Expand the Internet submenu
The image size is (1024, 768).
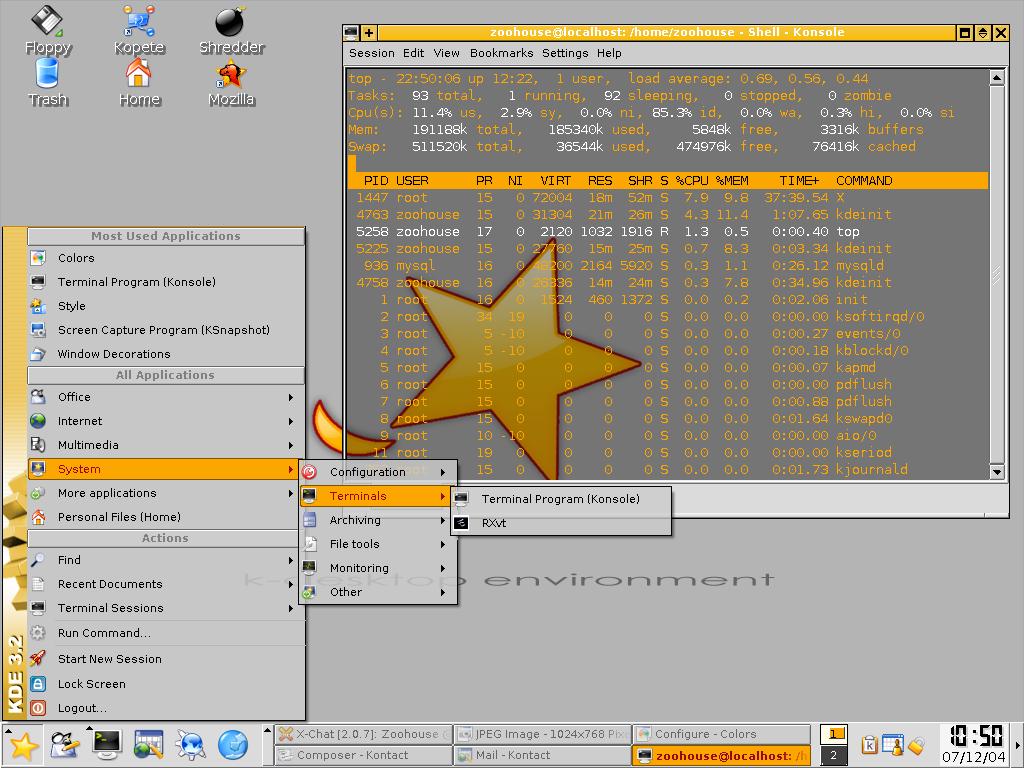pos(166,421)
